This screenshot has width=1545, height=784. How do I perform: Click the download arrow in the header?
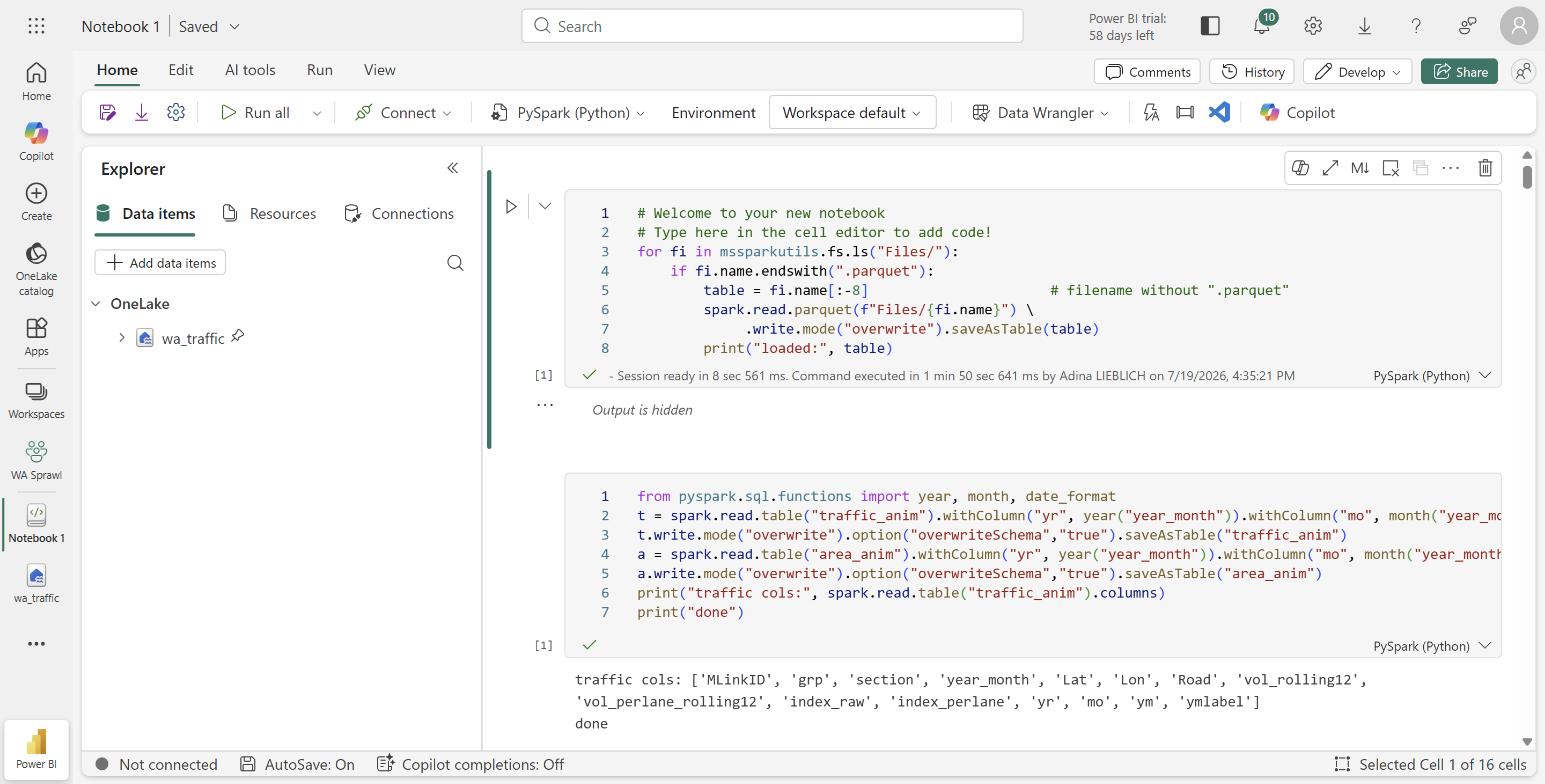1364,26
